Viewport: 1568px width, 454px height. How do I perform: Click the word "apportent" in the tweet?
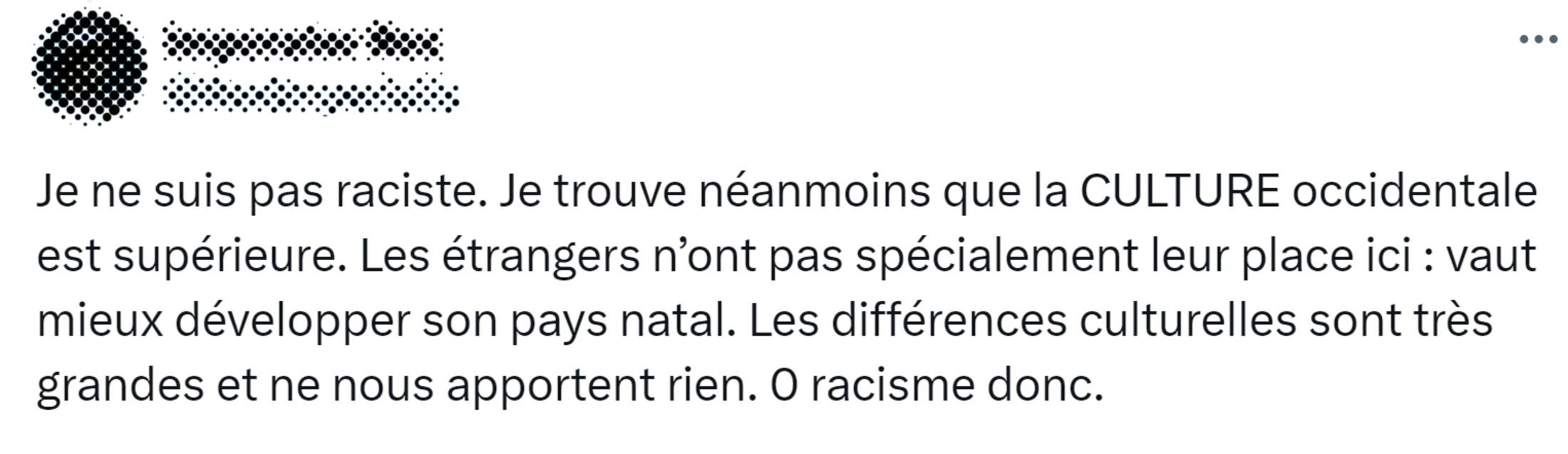click(550, 386)
